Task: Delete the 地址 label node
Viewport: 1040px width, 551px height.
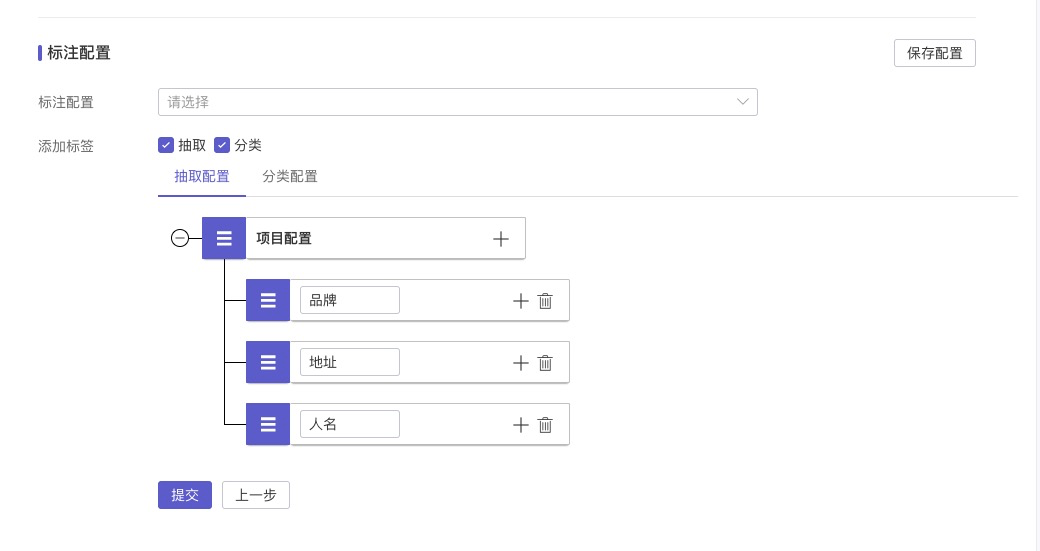Action: (545, 363)
